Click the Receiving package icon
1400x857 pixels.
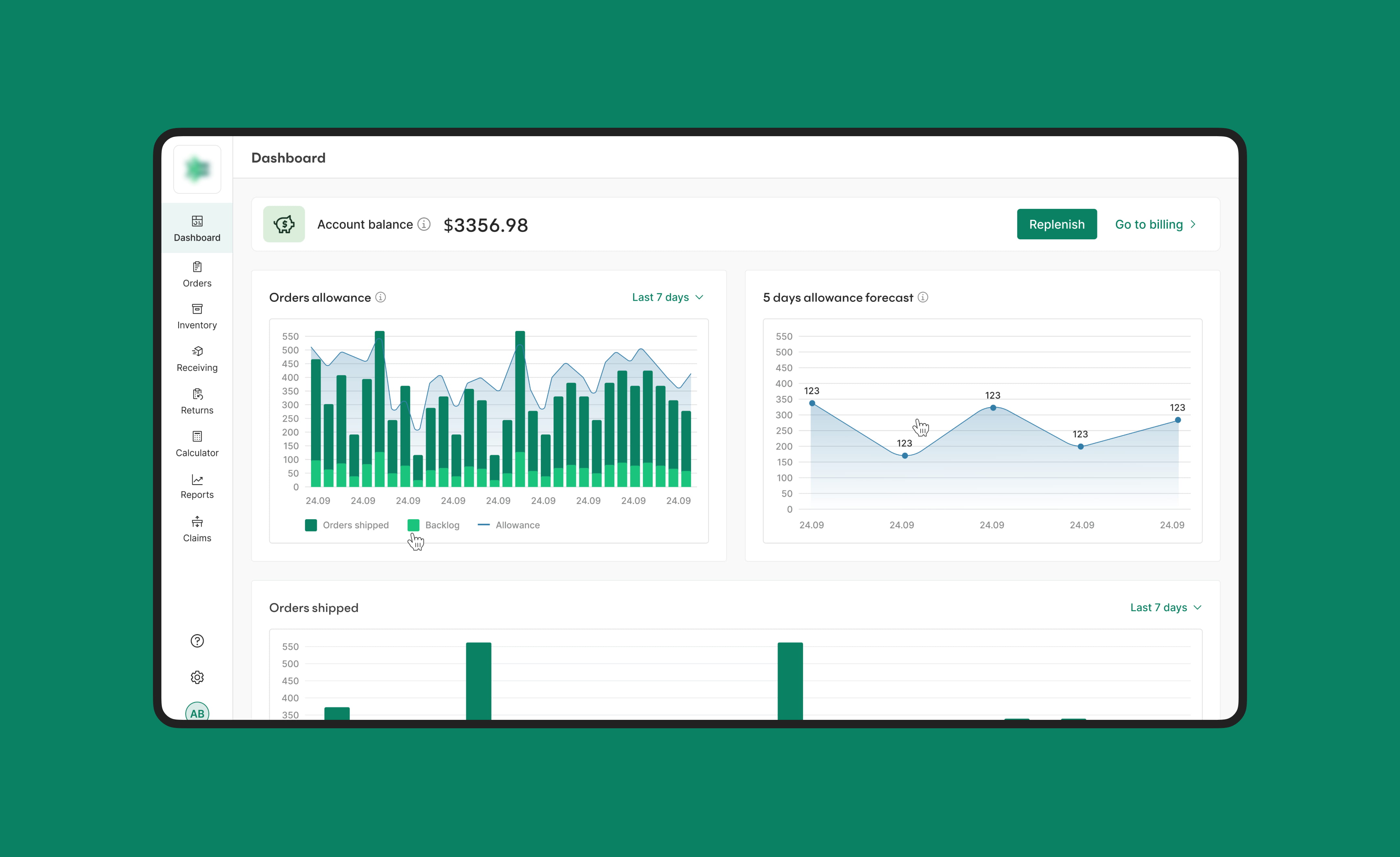[197, 351]
